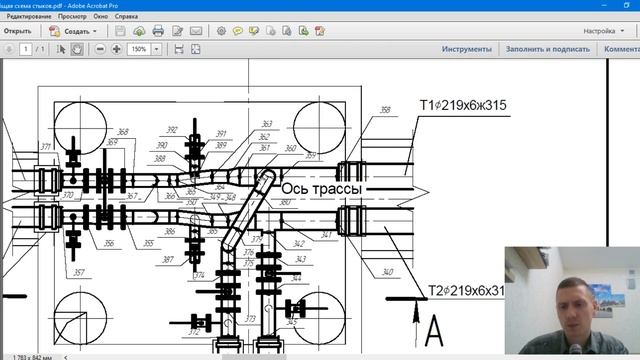Click joint number 368 in drawing
Viewport: 640px width, 360px height.
click(122, 132)
